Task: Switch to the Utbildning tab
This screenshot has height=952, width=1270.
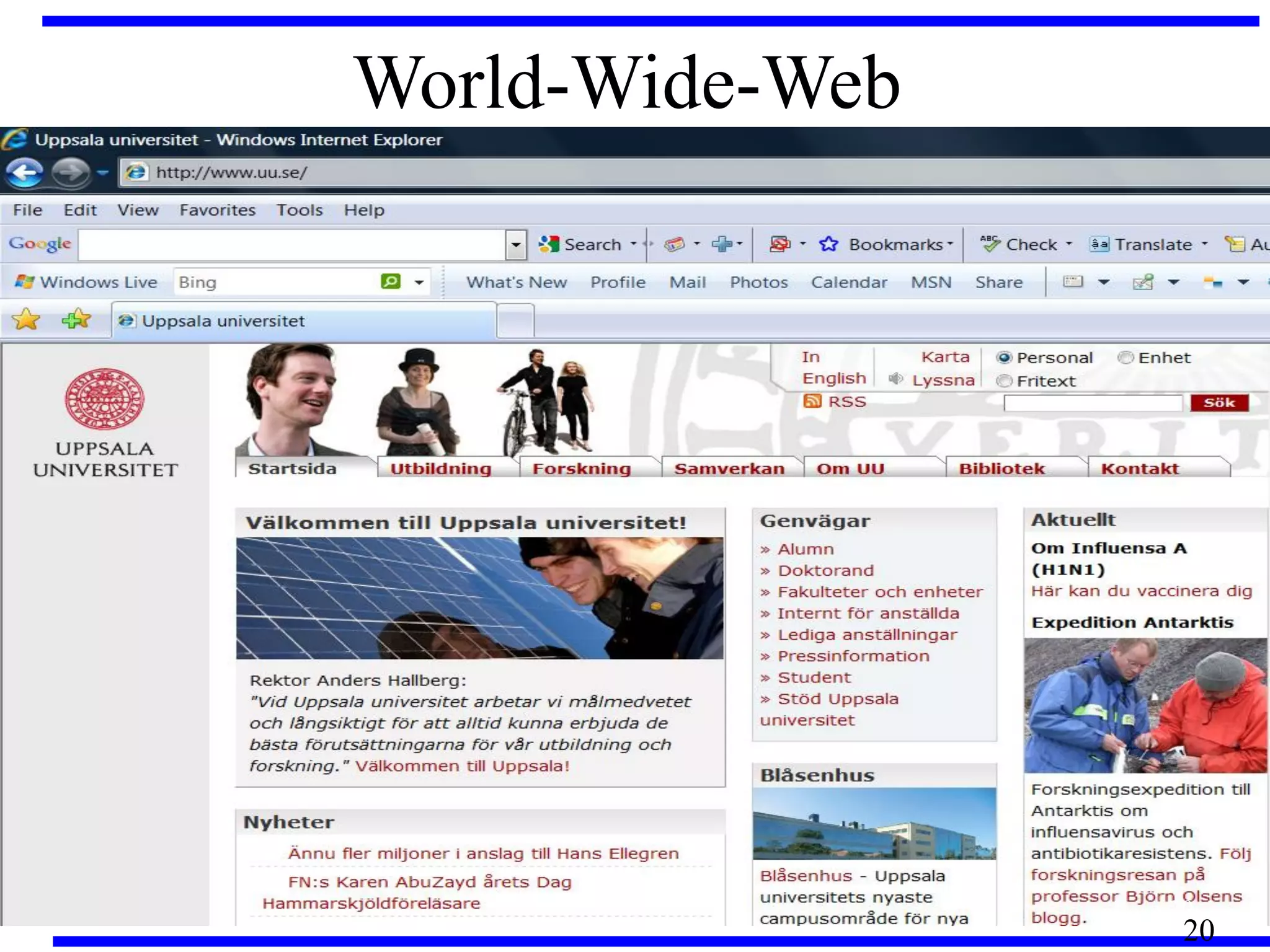Action: coord(447,467)
